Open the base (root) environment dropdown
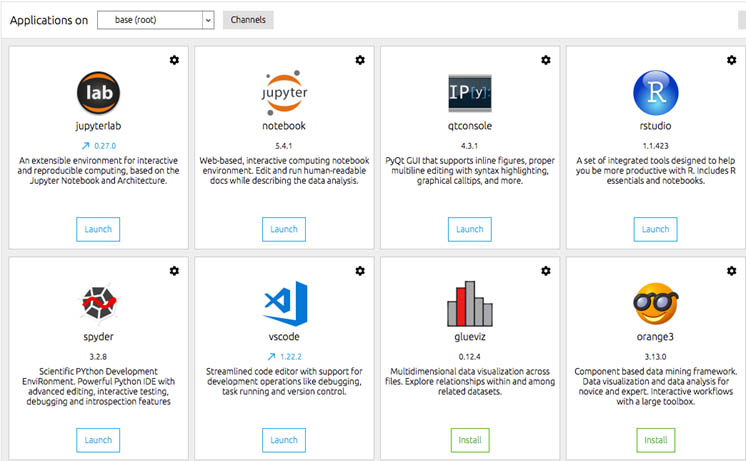746x461 pixels. click(x=156, y=20)
